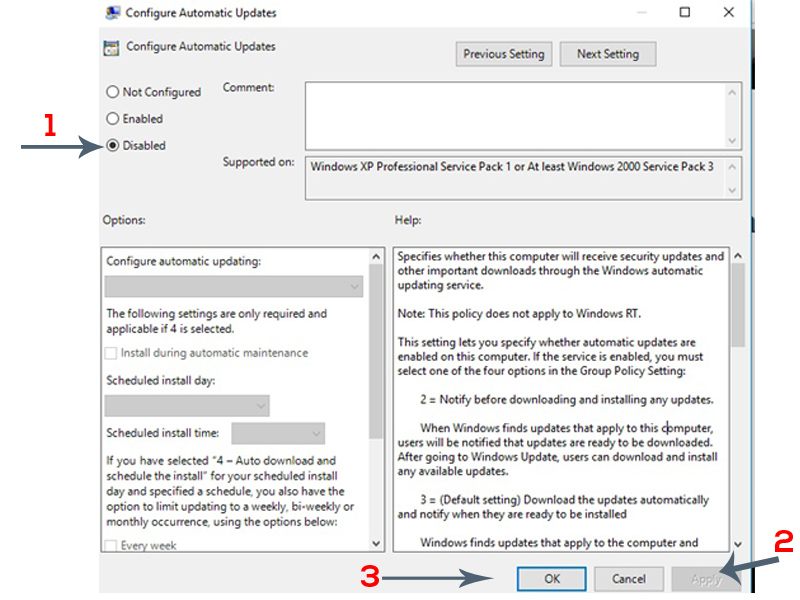Click the Configure Automatic Updates setting icon
The height and width of the screenshot is (600, 800).
click(111, 48)
